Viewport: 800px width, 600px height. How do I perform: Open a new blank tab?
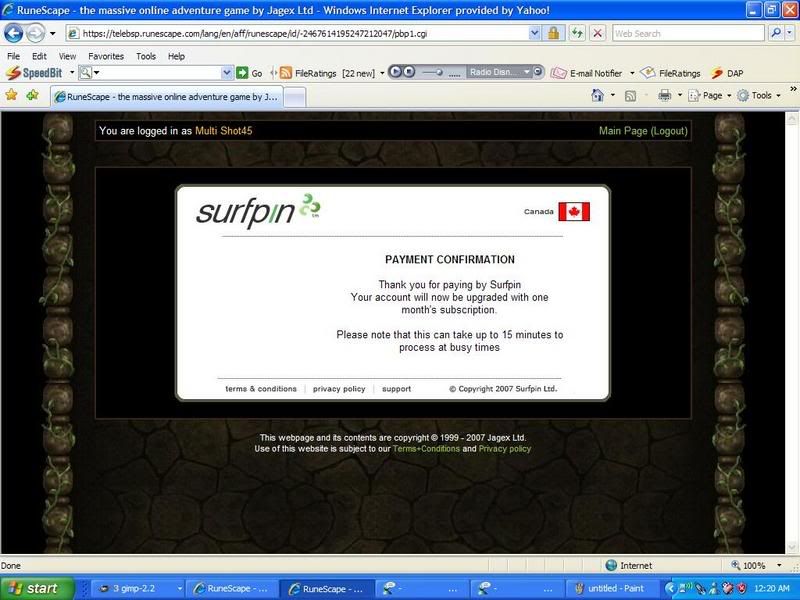click(x=294, y=97)
